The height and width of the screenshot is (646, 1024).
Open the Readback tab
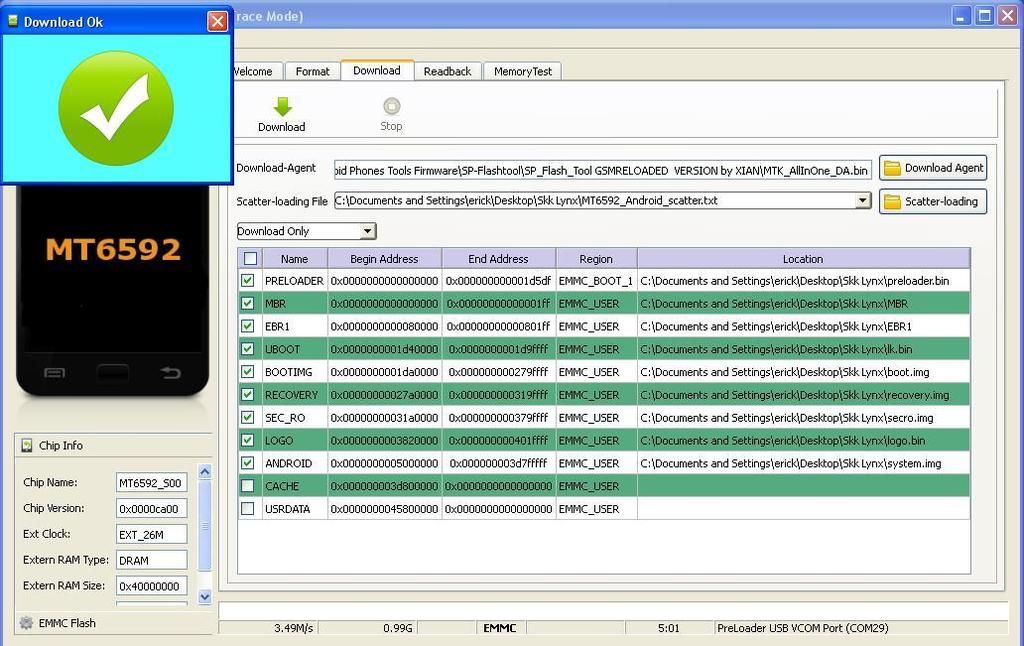point(447,71)
